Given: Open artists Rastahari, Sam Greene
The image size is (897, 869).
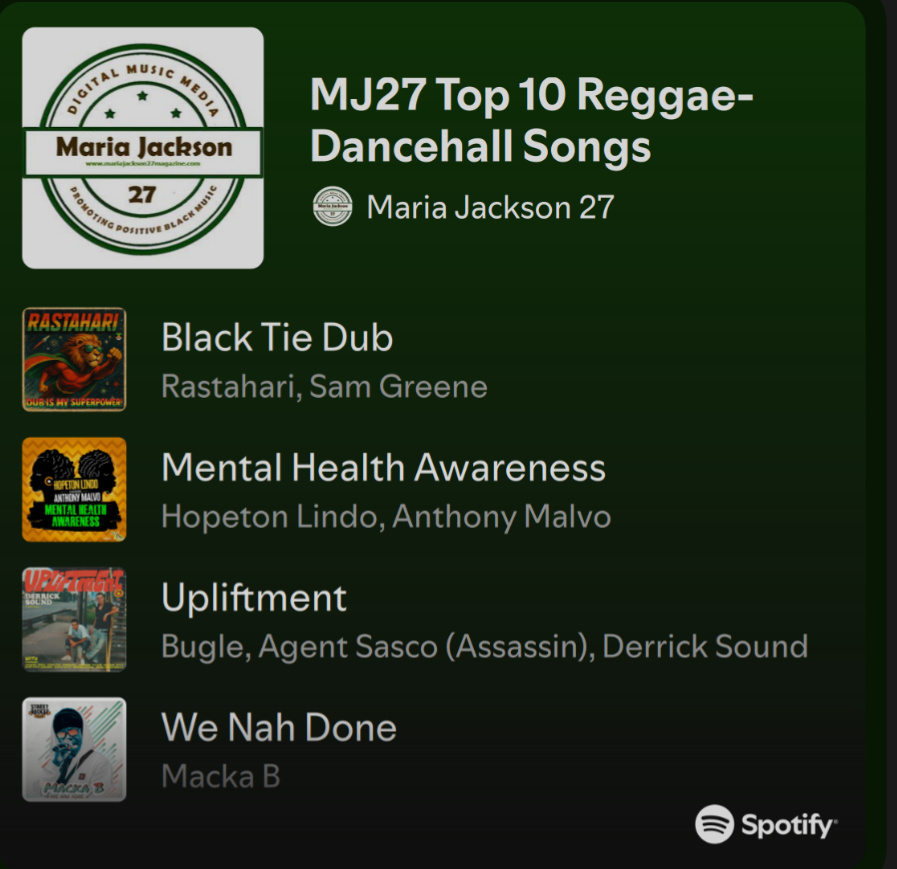Looking at the screenshot, I should [x=324, y=387].
